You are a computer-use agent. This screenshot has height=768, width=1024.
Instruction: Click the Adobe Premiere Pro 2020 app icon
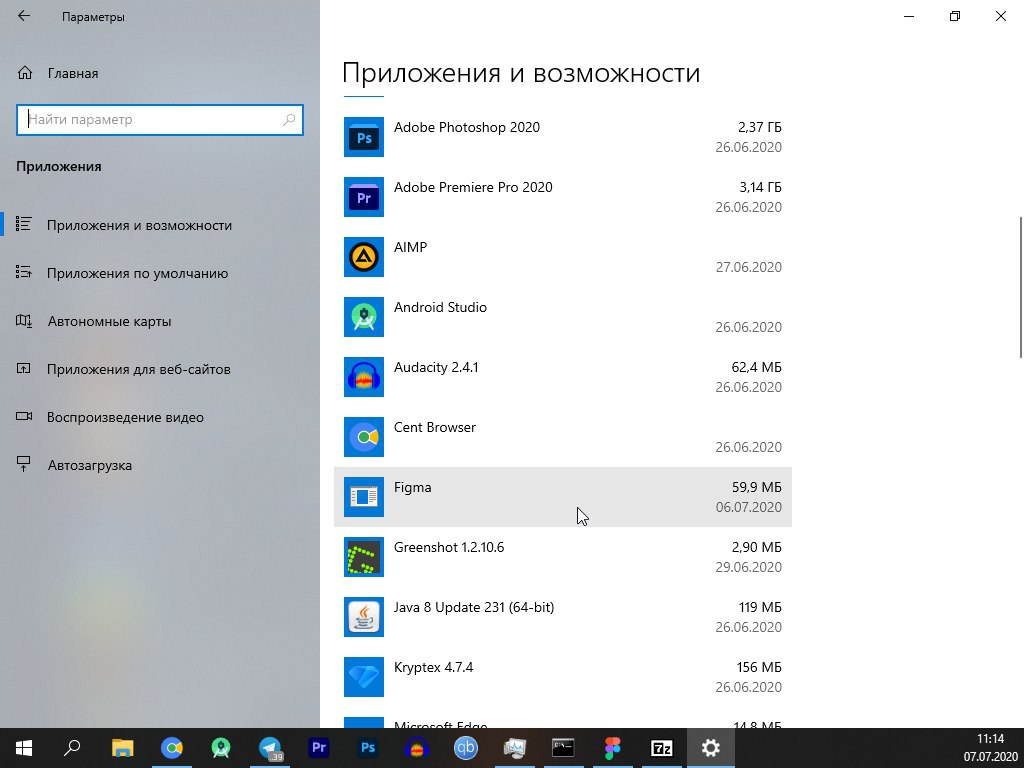click(x=364, y=197)
